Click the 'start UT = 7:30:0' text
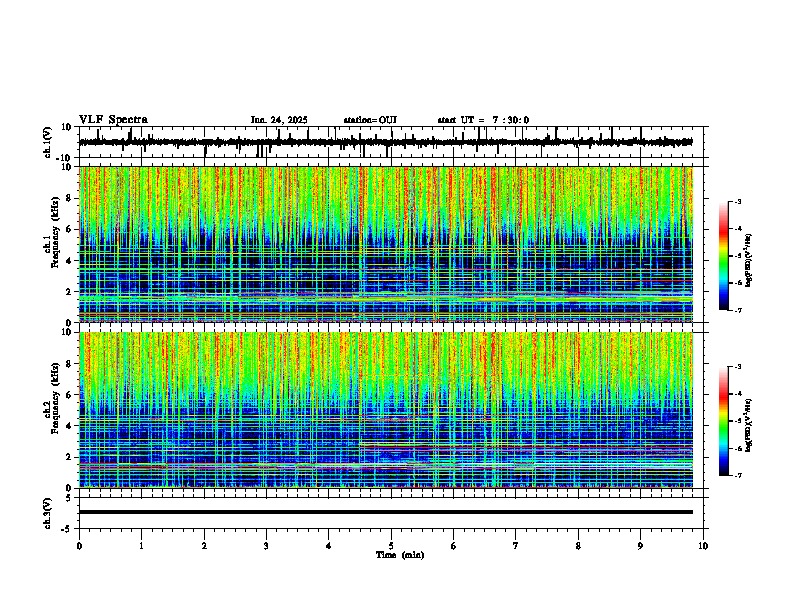Screen dimensions: 792x612 point(483,120)
